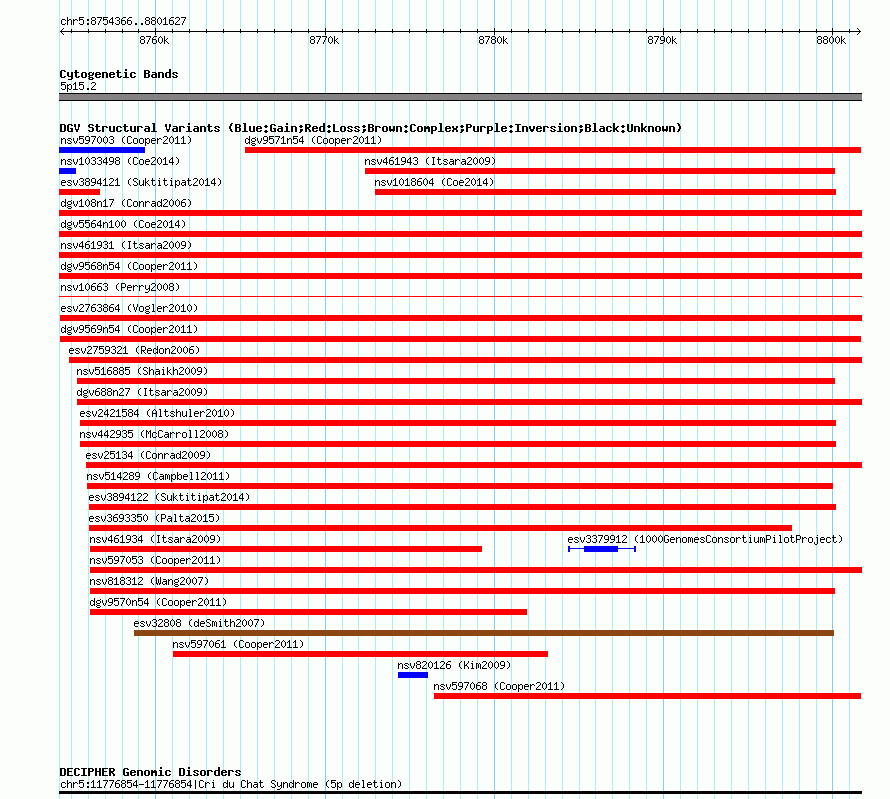The width and height of the screenshot is (890, 799).
Task: Open nsv461943 (Itsara2009) variant label
Action: point(430,161)
